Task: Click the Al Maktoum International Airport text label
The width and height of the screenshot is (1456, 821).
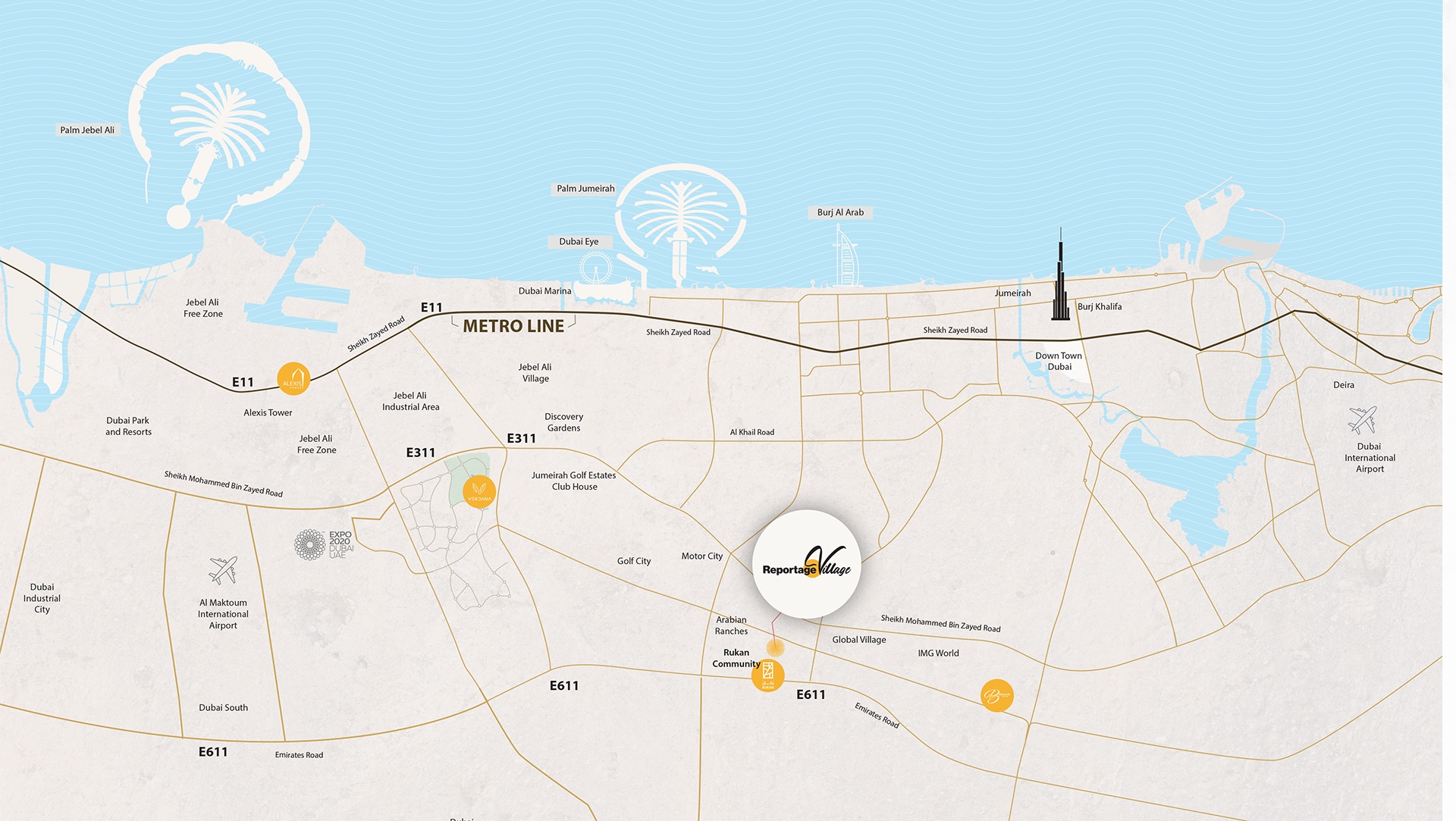Action: click(x=223, y=614)
